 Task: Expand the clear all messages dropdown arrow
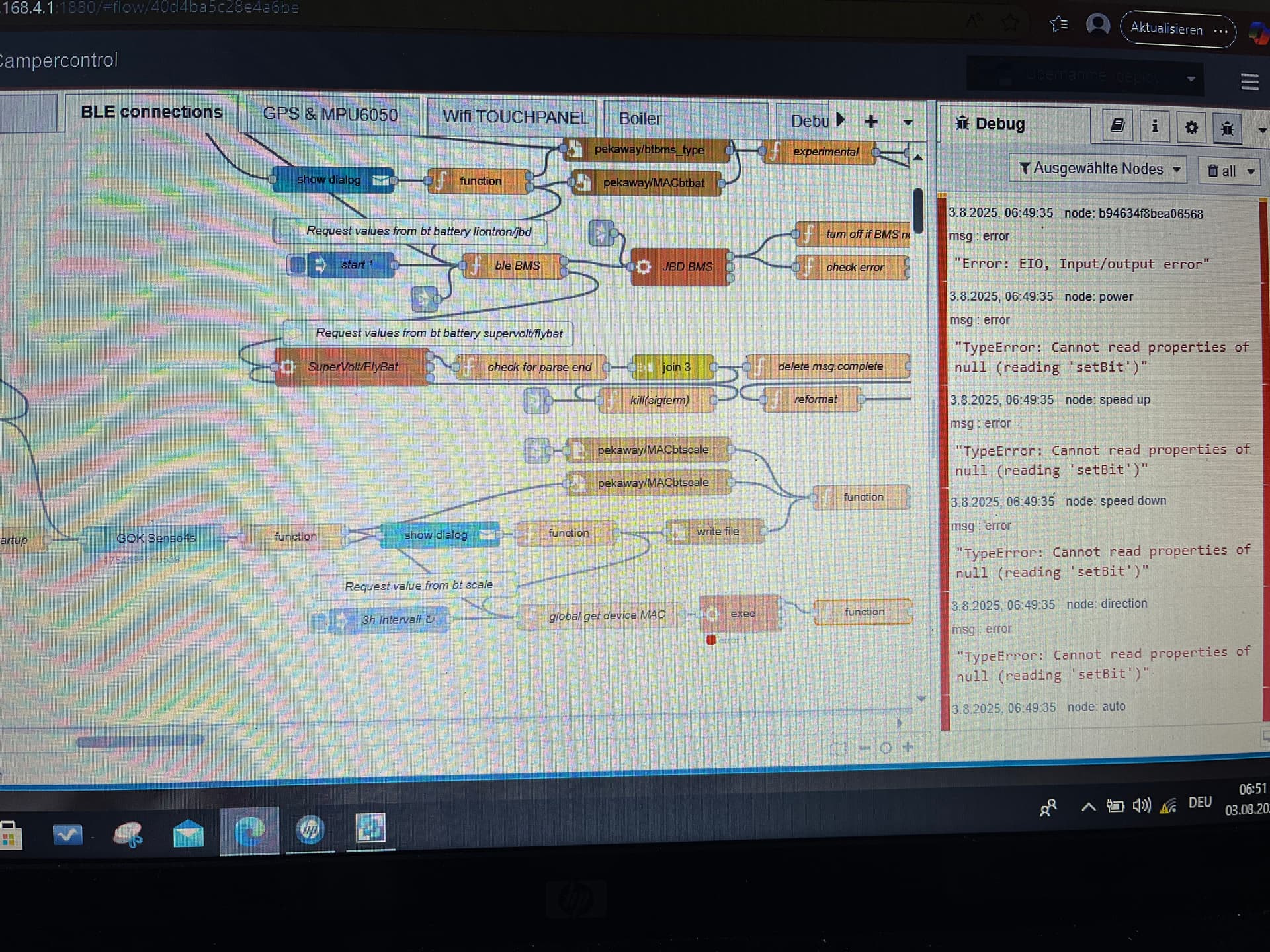point(1250,171)
